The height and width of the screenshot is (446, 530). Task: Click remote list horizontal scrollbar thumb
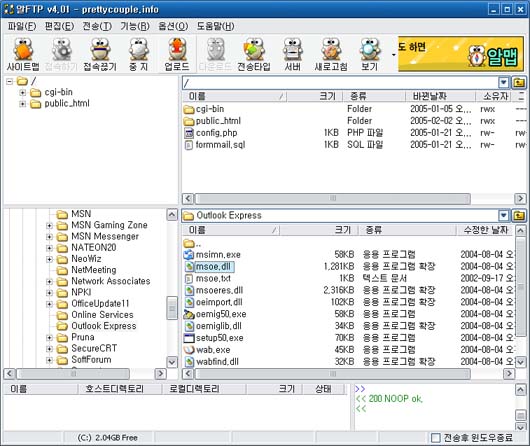tap(333, 198)
